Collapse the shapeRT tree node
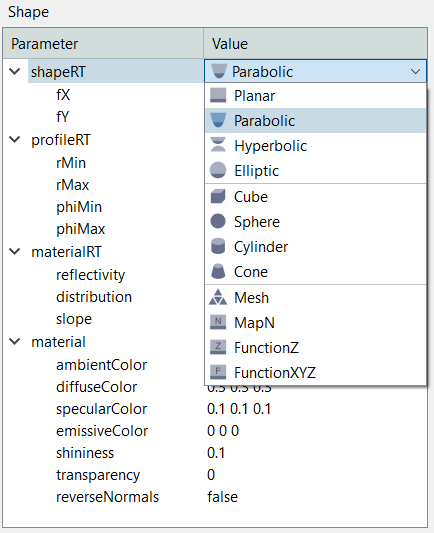 tap(15, 72)
